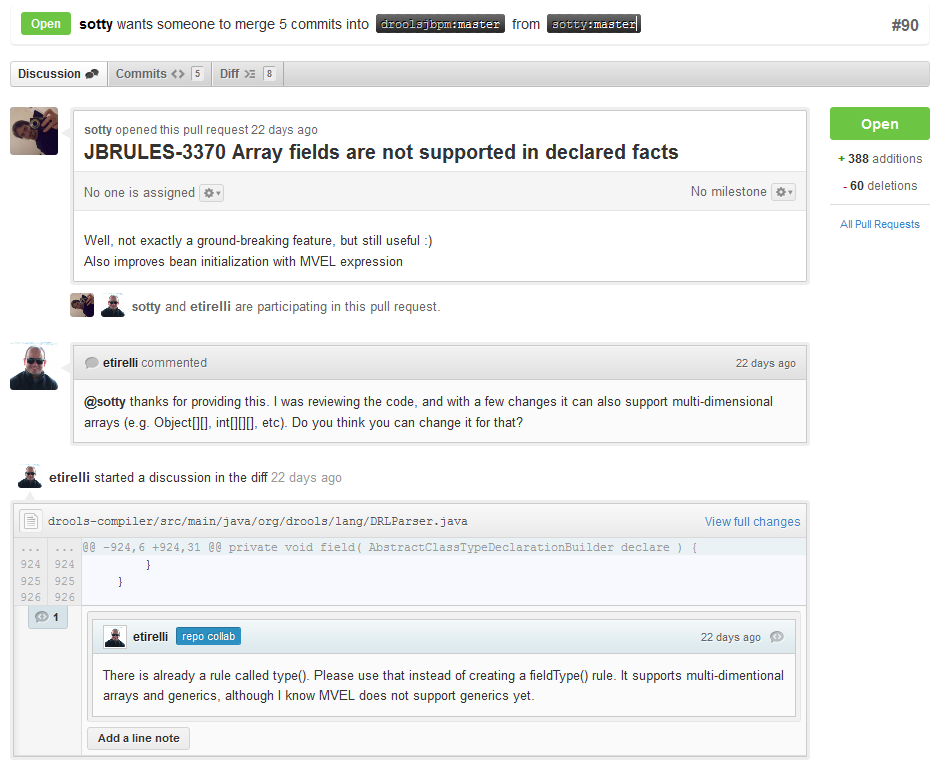Click the comment count bubble in the diff gutter

pyautogui.click(x=46, y=617)
